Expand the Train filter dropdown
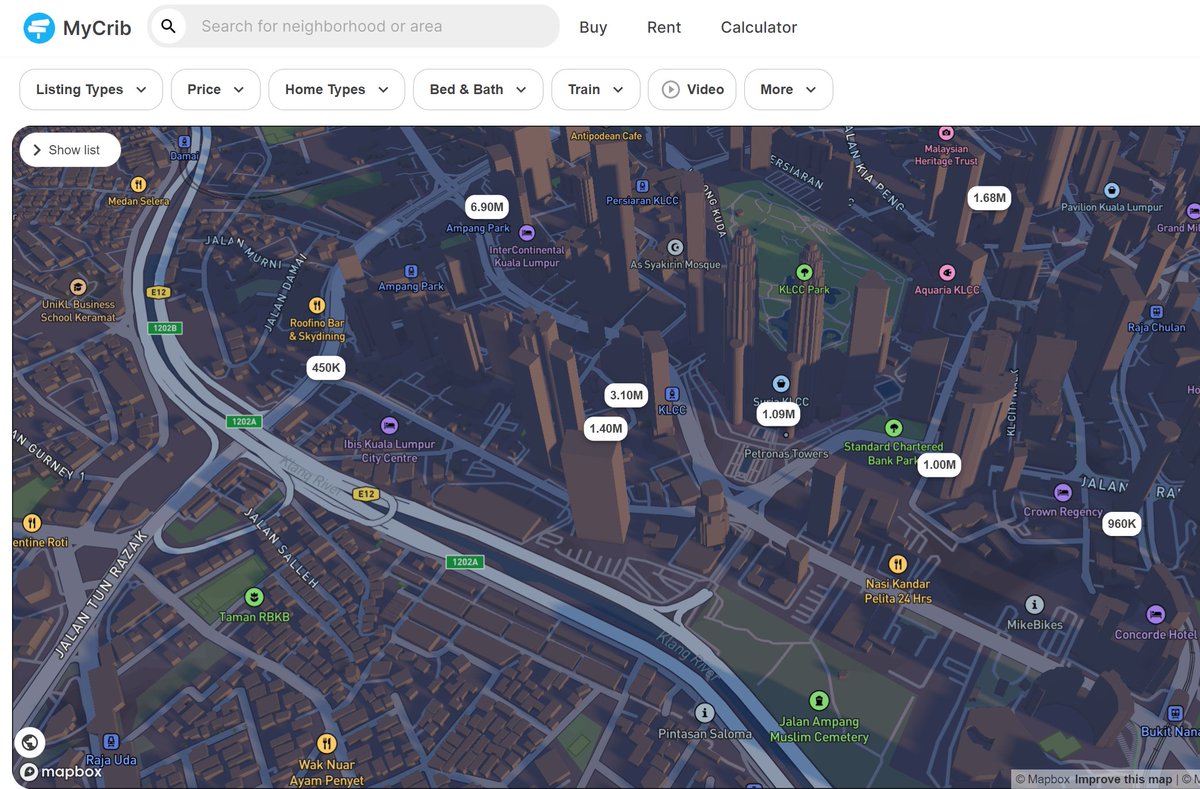 pos(596,89)
